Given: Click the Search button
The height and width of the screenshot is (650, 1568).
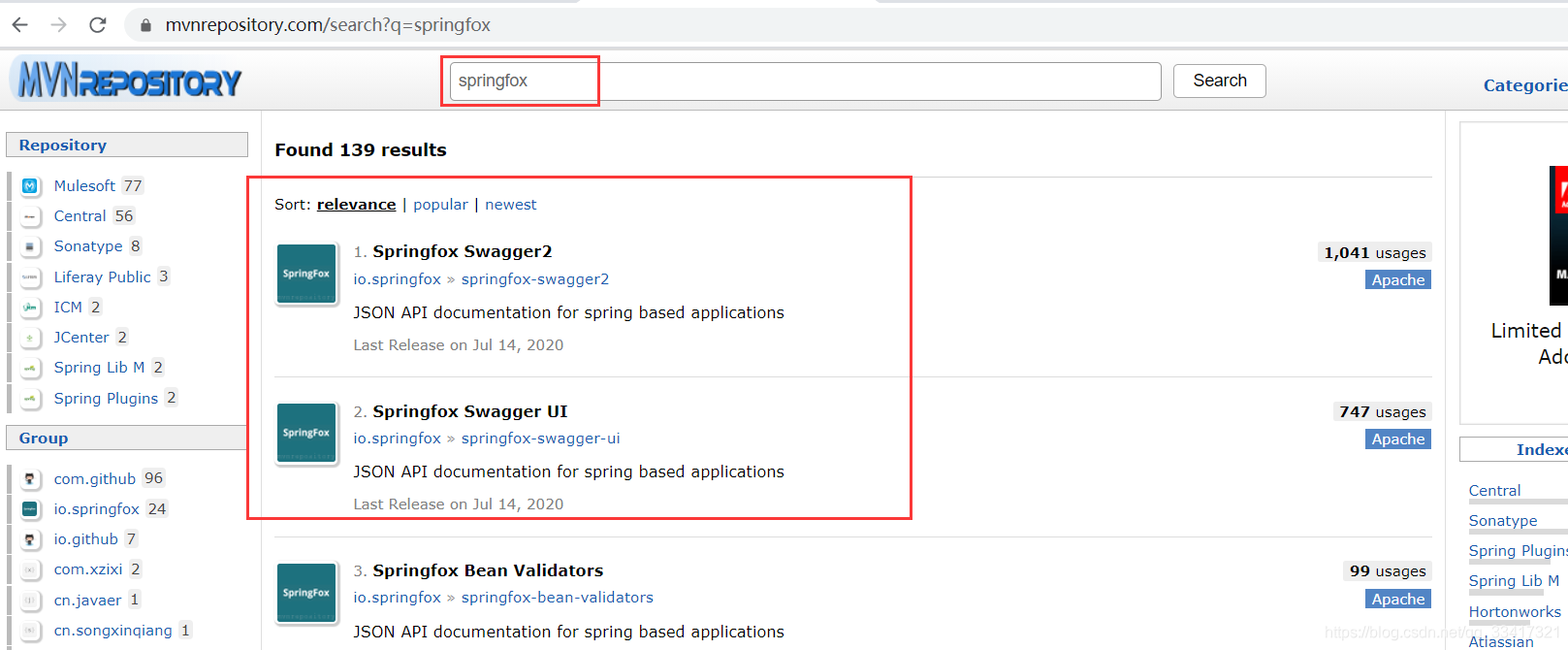Looking at the screenshot, I should pyautogui.click(x=1219, y=81).
